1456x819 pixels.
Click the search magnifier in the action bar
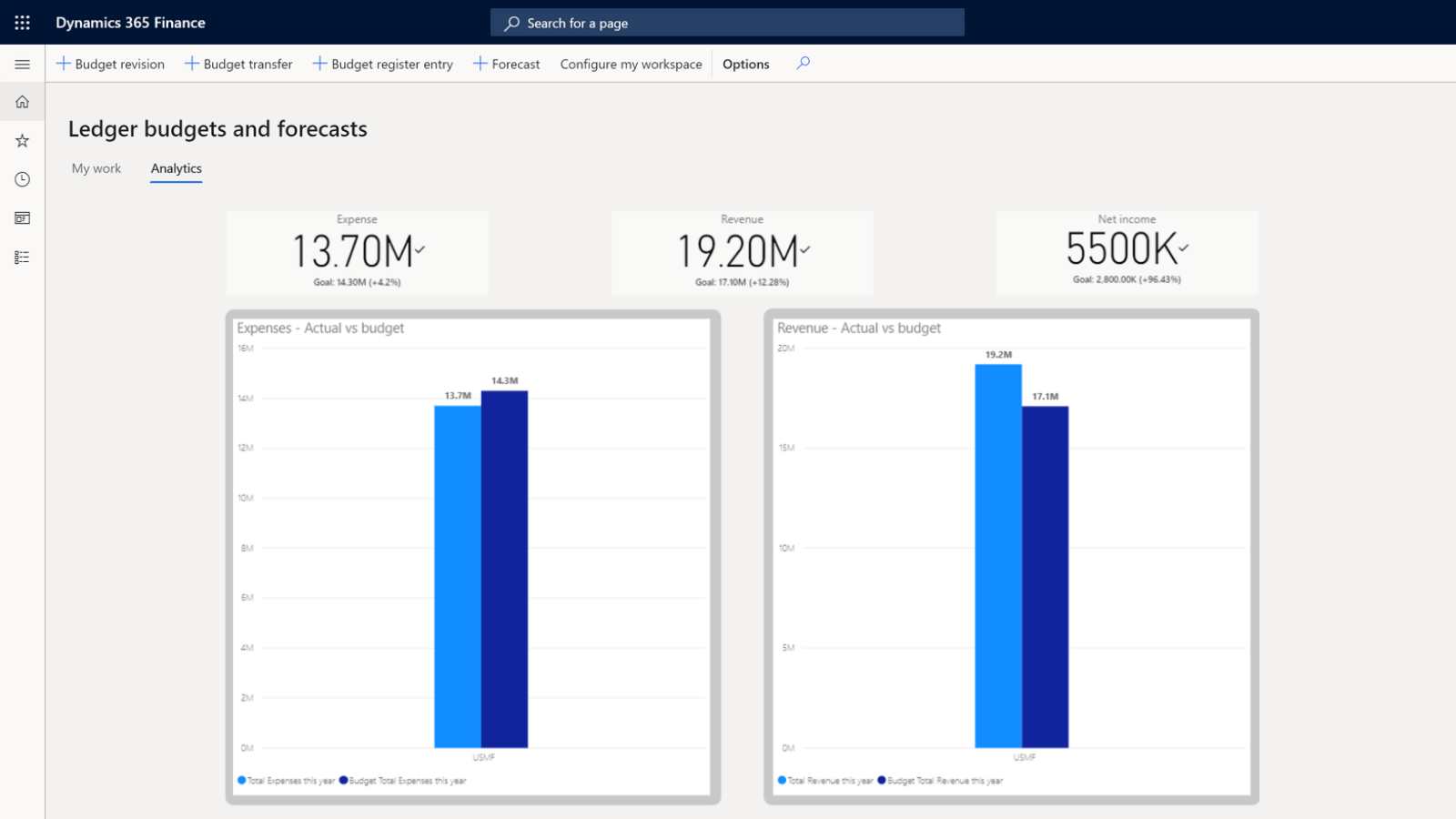[803, 64]
